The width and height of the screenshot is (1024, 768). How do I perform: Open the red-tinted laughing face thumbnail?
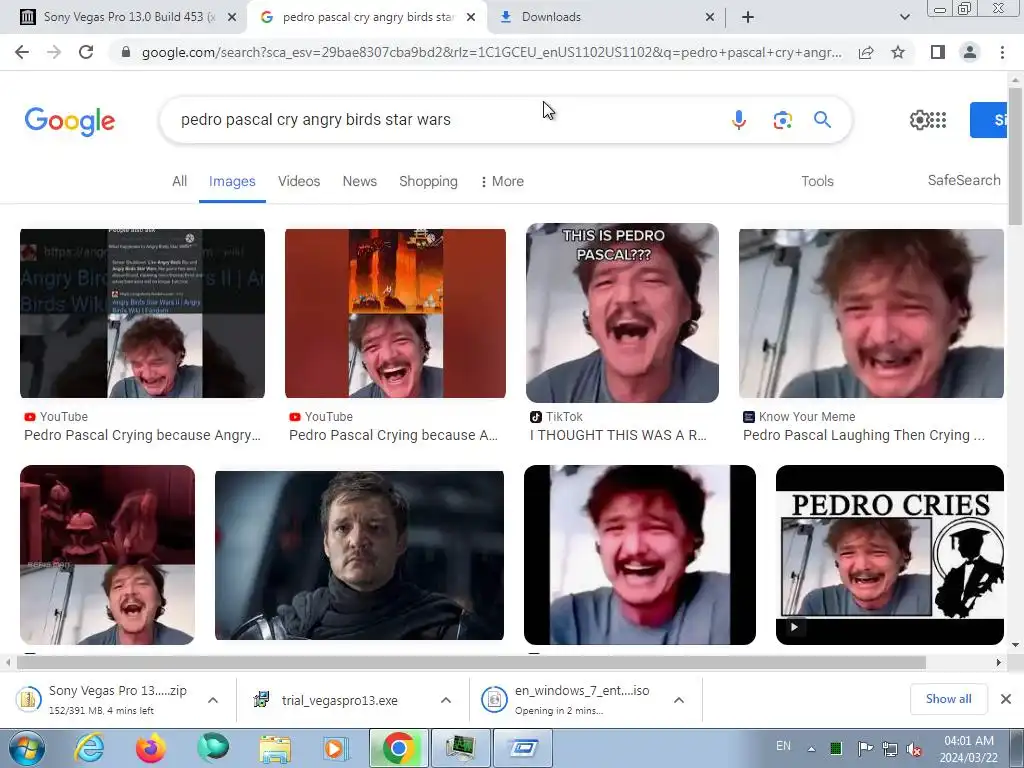(x=640, y=555)
